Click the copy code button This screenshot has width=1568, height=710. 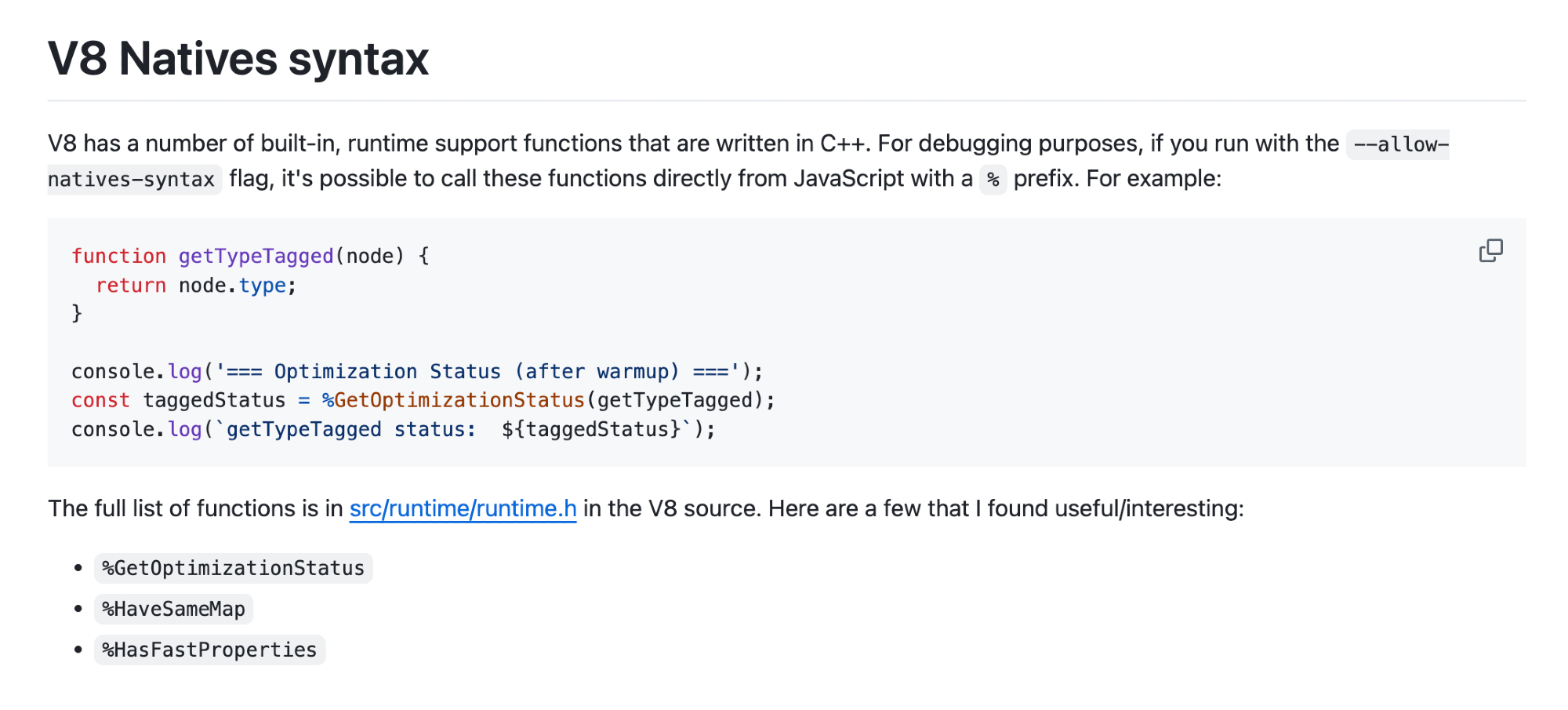1490,251
